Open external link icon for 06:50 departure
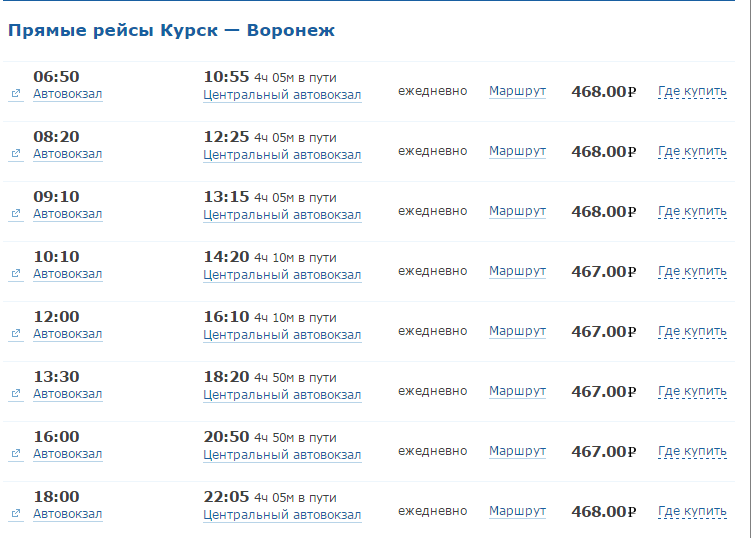The width and height of the screenshot is (753, 538). [16, 93]
